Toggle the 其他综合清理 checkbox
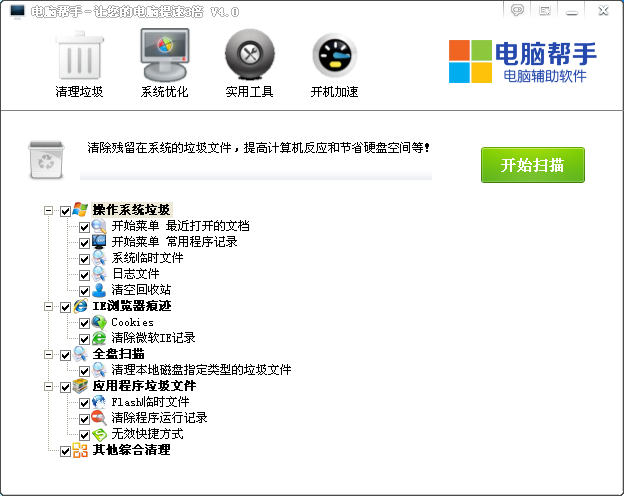This screenshot has width=624, height=496. click(x=66, y=451)
